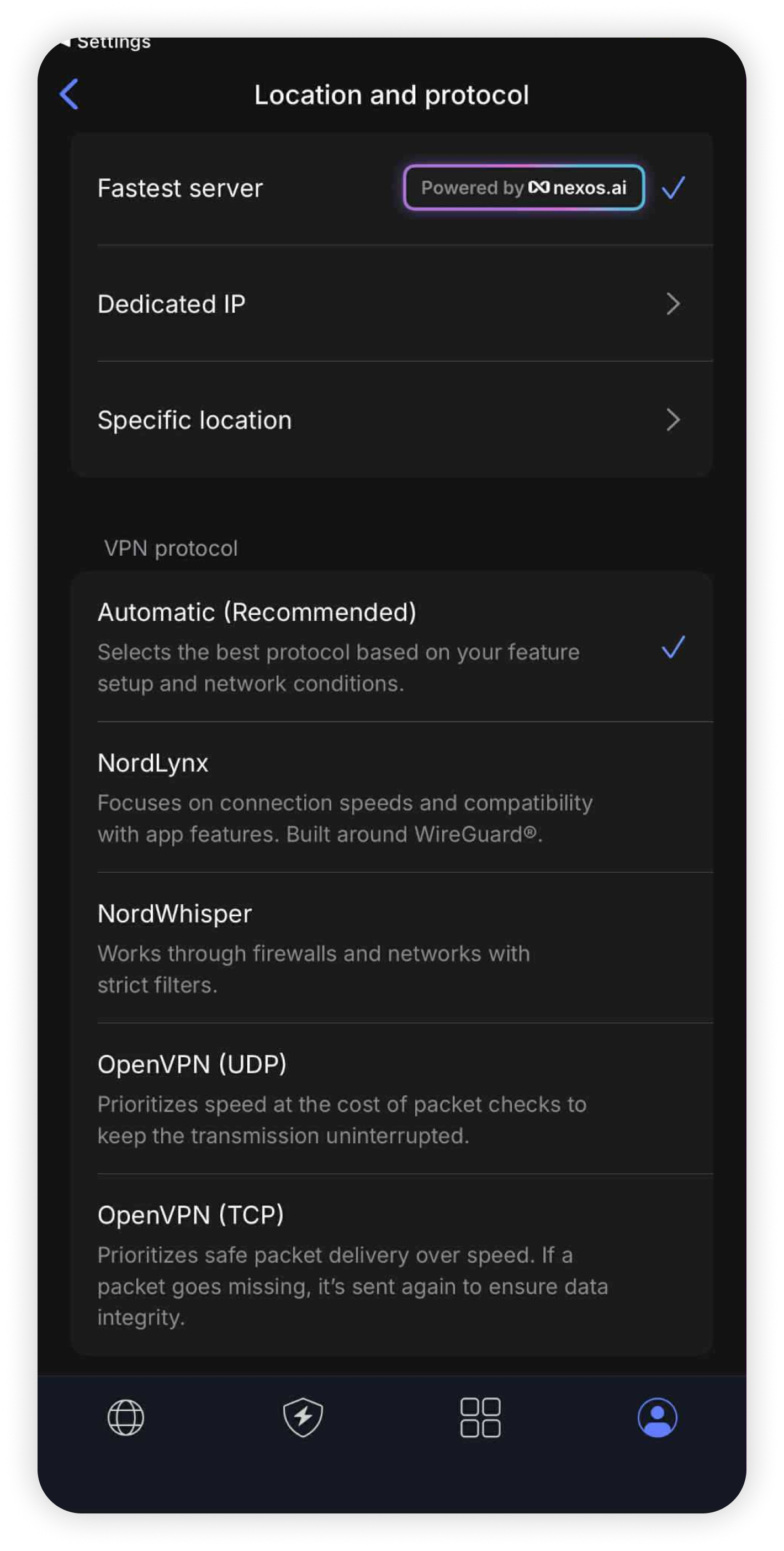Expand Dedicated IP chevron

tap(672, 304)
